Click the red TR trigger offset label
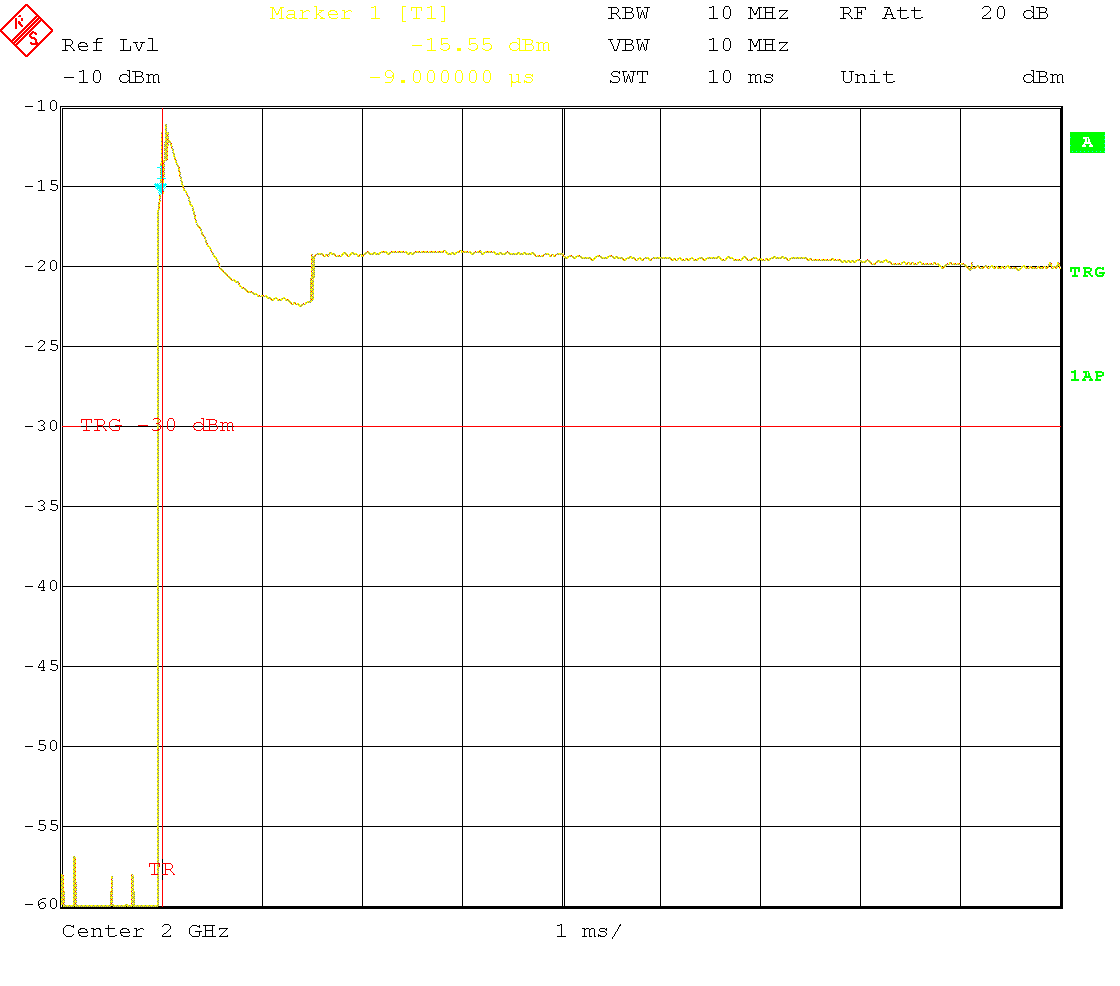This screenshot has width=1120, height=986. tap(162, 869)
